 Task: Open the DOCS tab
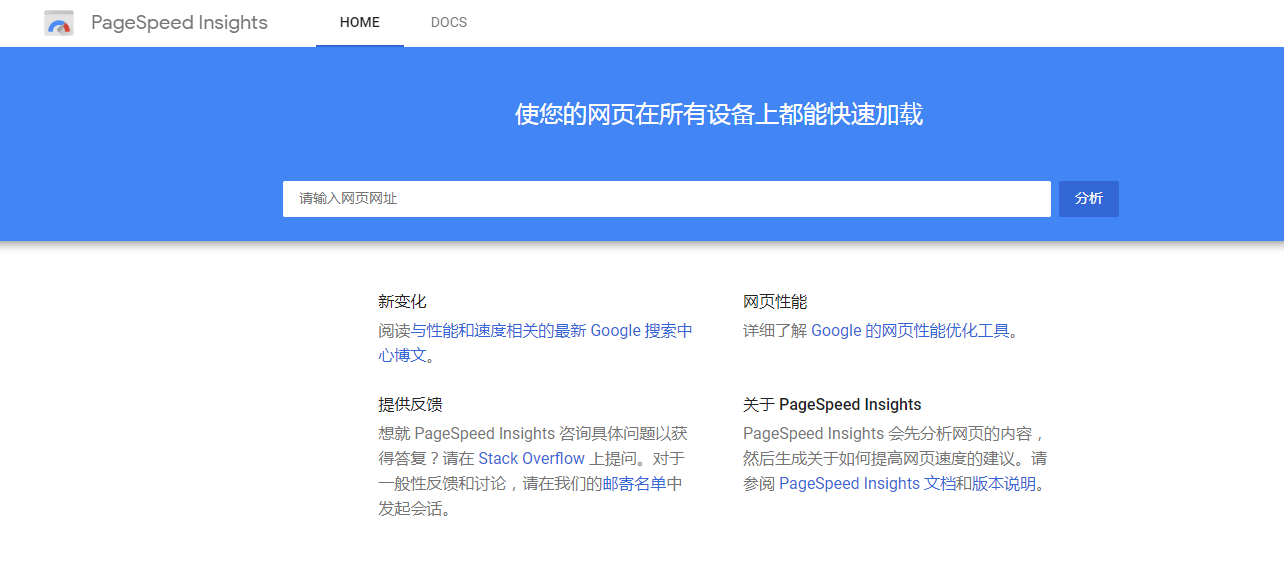(x=449, y=23)
